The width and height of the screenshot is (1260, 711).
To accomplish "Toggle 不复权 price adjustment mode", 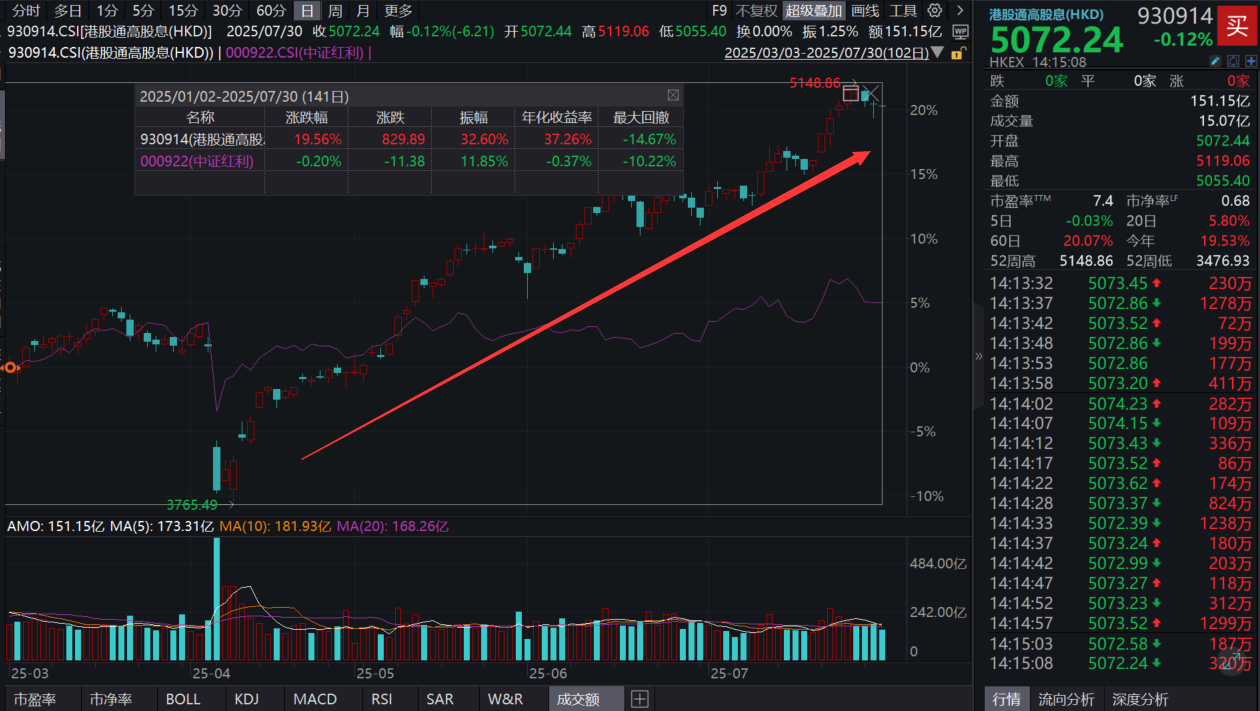I will pyautogui.click(x=759, y=11).
